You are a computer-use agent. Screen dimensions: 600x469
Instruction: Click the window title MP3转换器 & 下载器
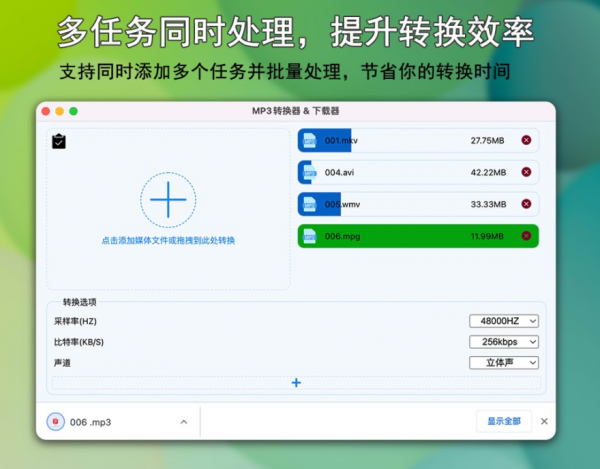pyautogui.click(x=295, y=111)
